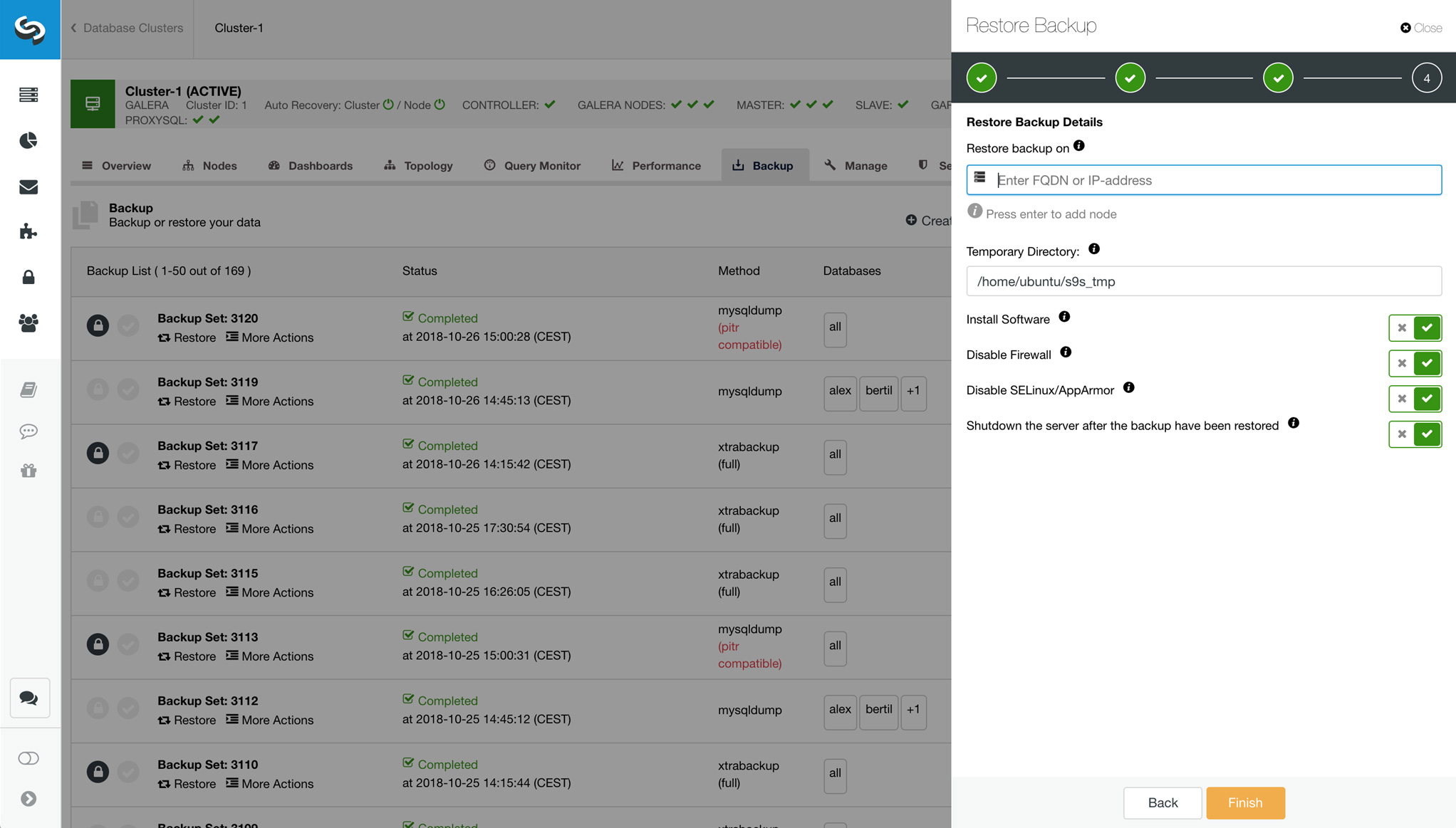Open More Actions for Backup Set 3113
1456x828 pixels.
269,656
